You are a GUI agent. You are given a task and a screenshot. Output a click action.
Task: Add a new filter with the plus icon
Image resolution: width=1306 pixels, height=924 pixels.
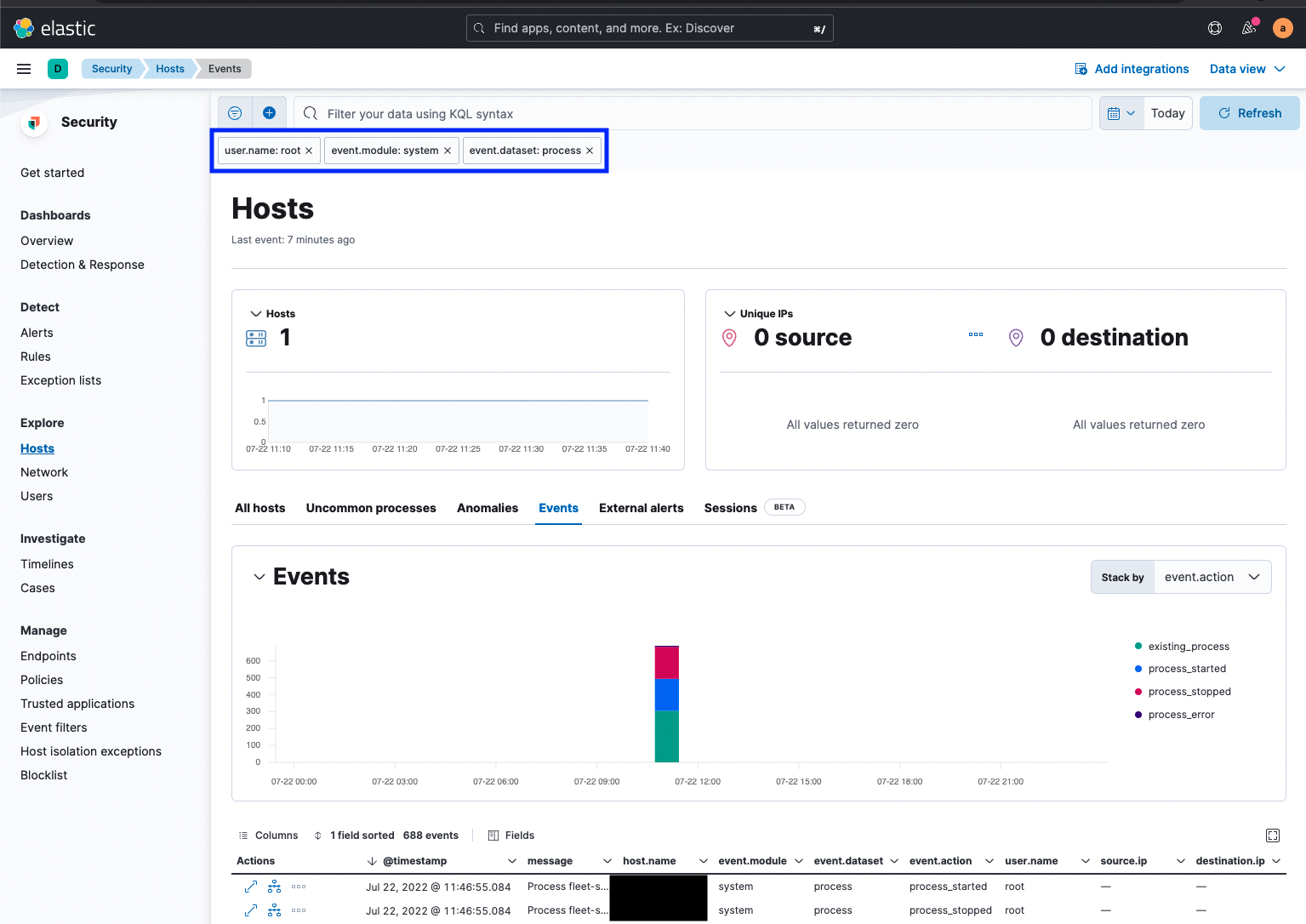pos(269,113)
